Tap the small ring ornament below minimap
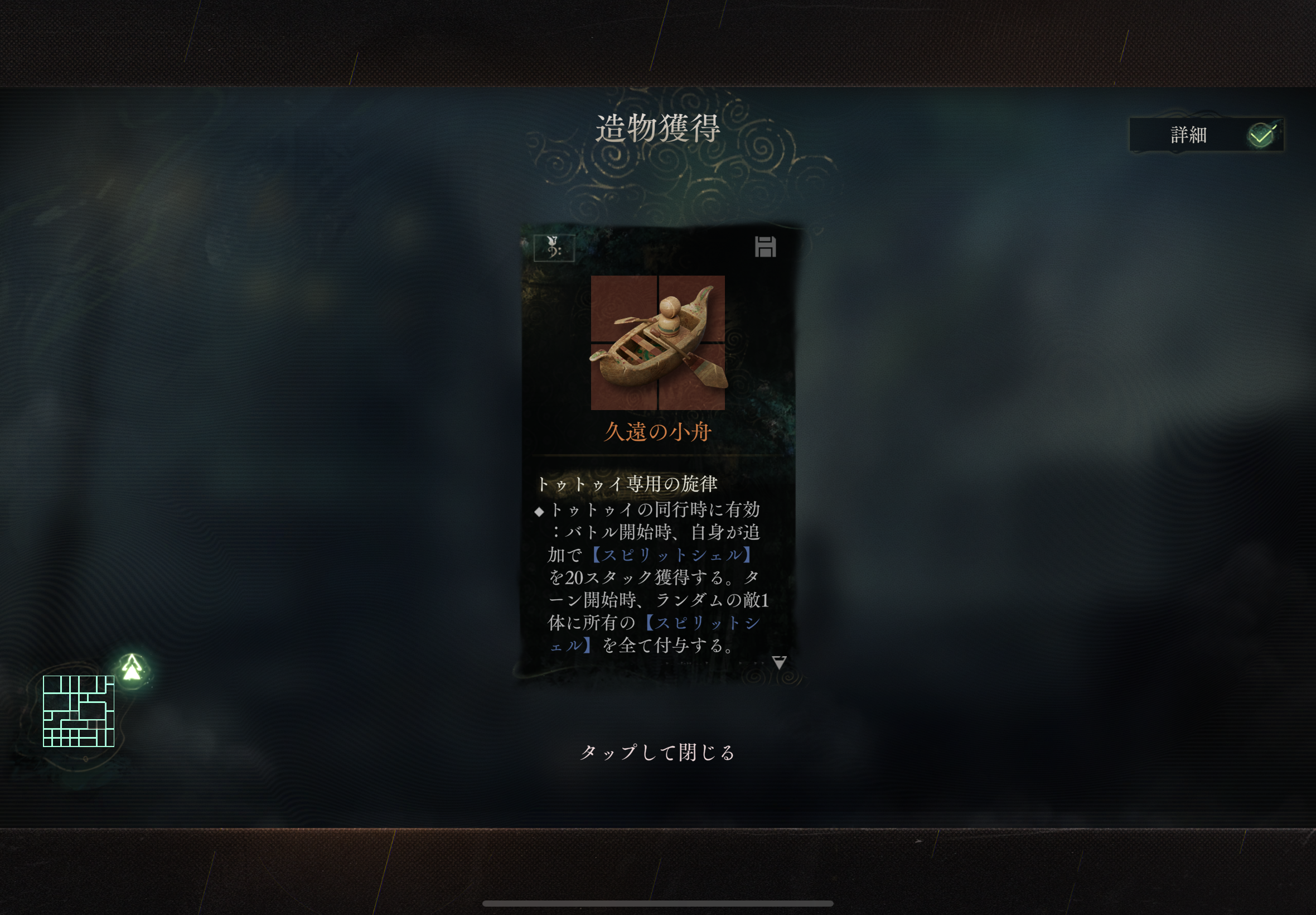This screenshot has height=915, width=1316. point(85,760)
